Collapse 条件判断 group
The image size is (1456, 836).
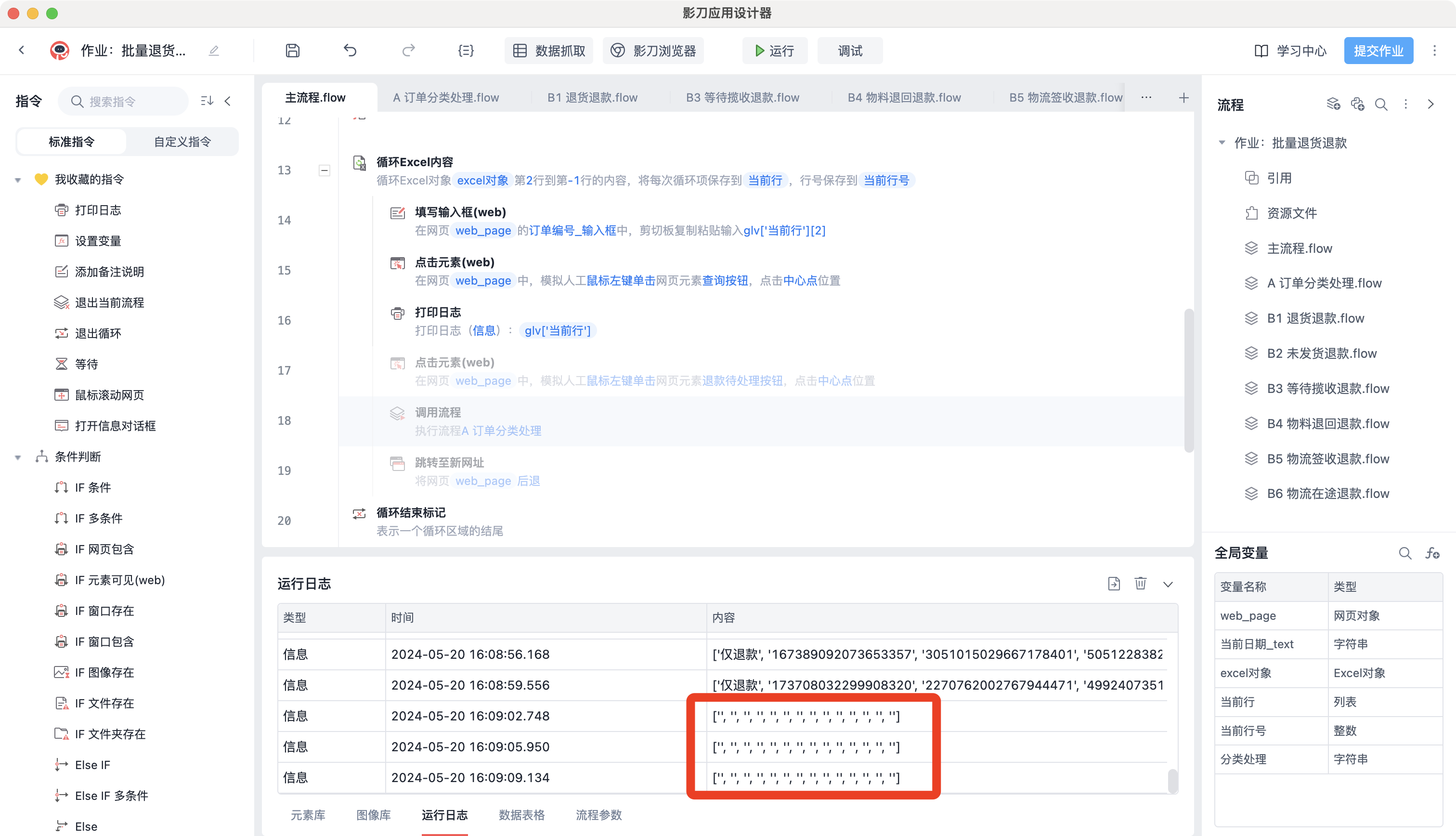click(x=18, y=457)
